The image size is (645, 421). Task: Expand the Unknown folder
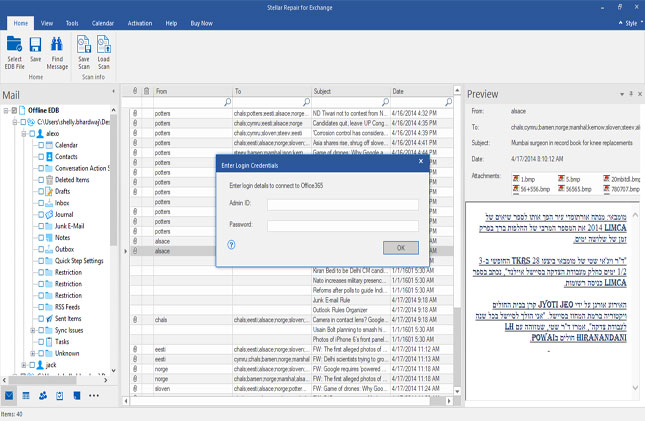(x=32, y=353)
